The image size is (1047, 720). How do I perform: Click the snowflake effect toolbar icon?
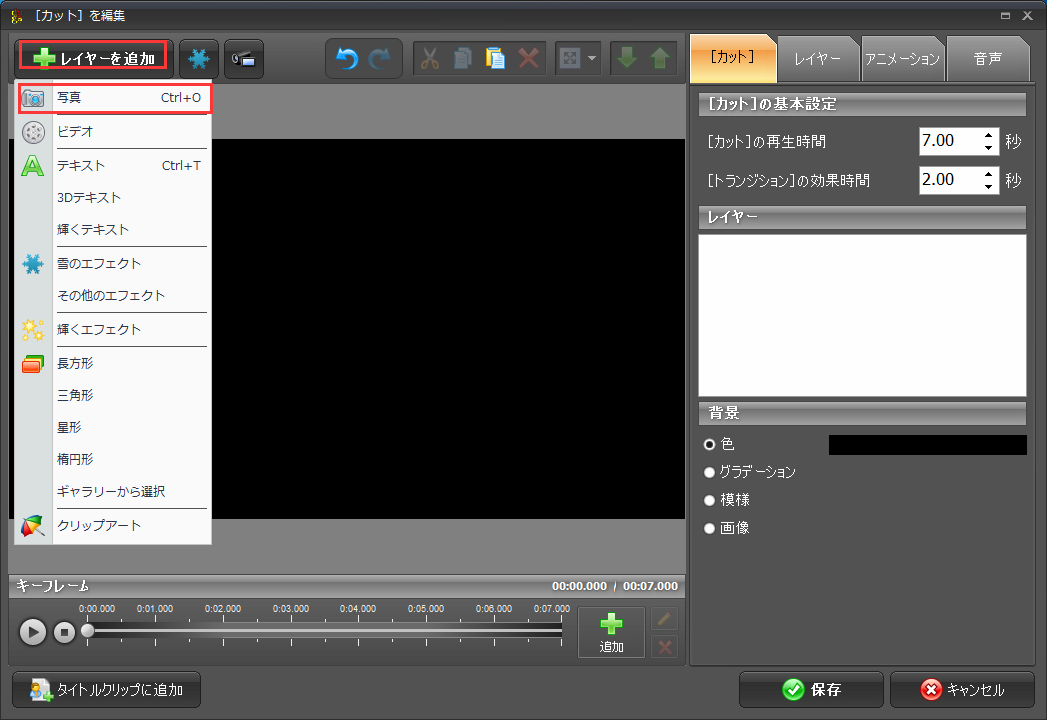pyautogui.click(x=198, y=59)
